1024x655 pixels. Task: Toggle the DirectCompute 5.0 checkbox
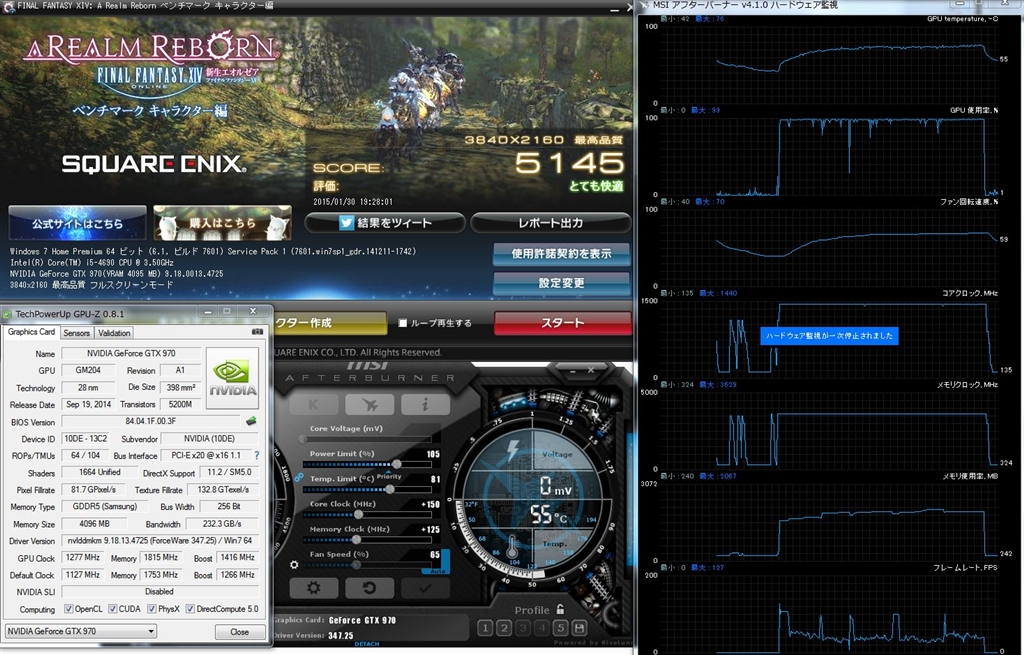click(190, 609)
